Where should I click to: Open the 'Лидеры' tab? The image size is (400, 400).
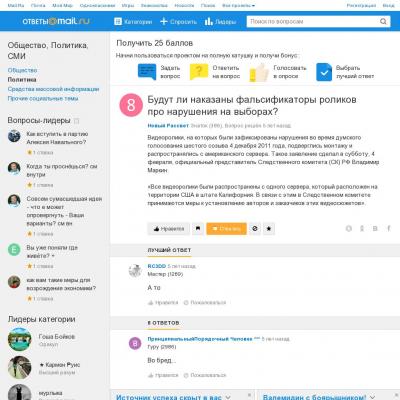click(x=220, y=22)
